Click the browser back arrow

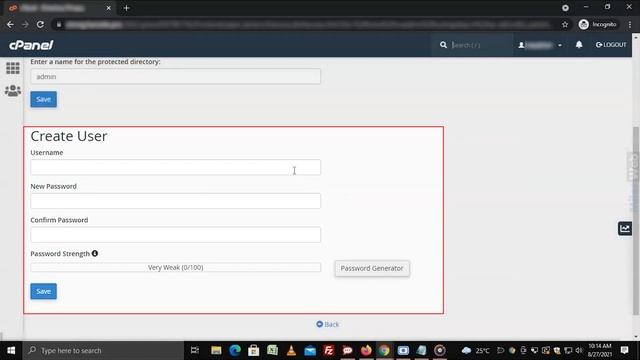[x=10, y=24]
